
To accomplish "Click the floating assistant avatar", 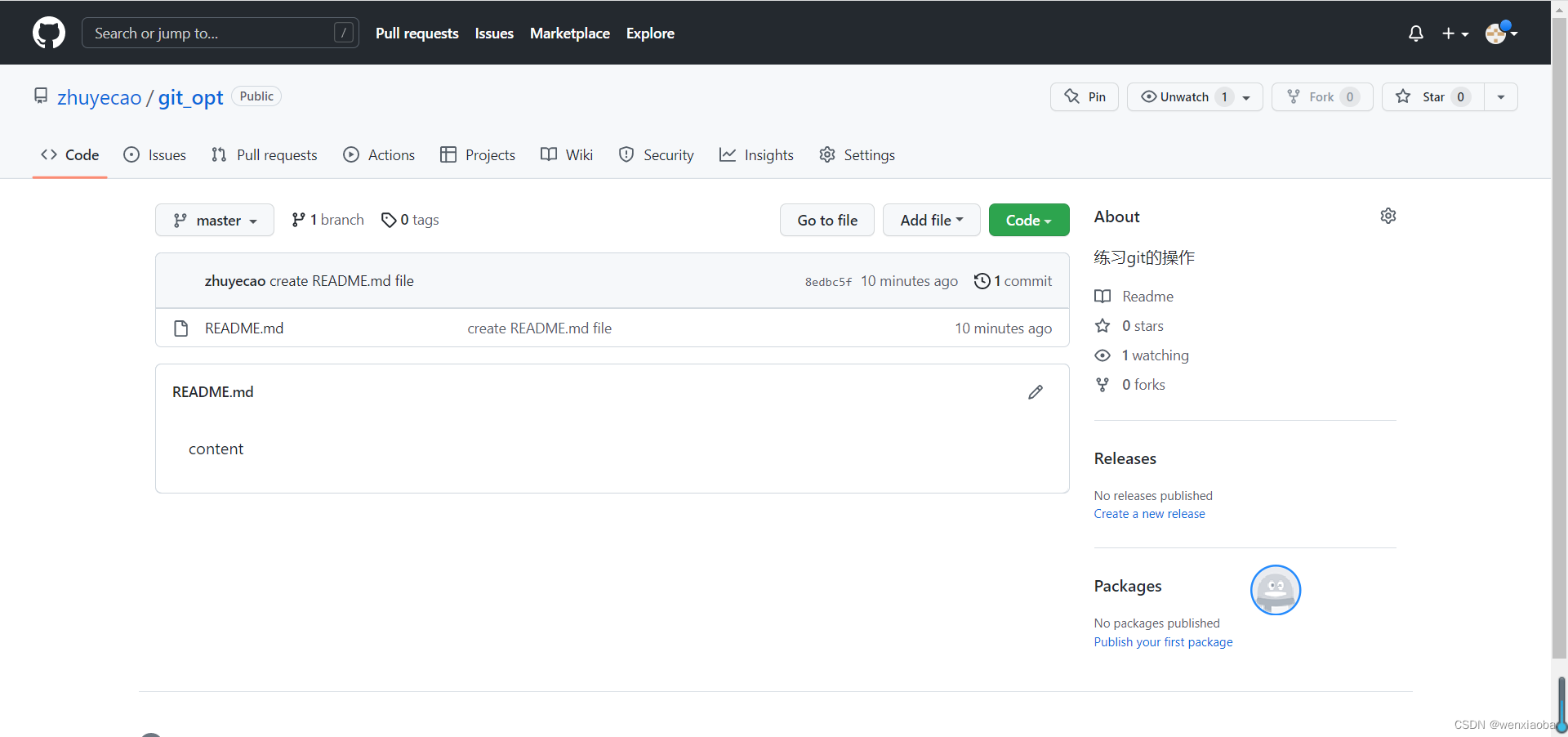I will point(1275,590).
